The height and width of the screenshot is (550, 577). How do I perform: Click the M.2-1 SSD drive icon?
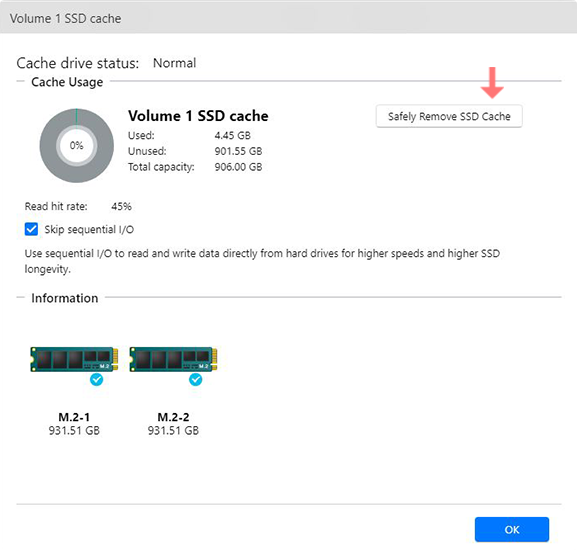point(74,359)
